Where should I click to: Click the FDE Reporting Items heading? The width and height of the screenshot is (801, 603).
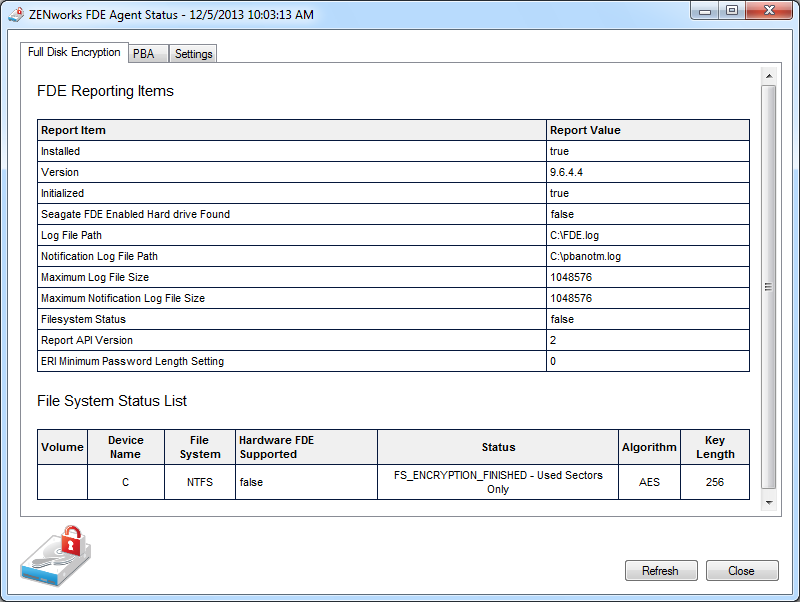(x=105, y=91)
